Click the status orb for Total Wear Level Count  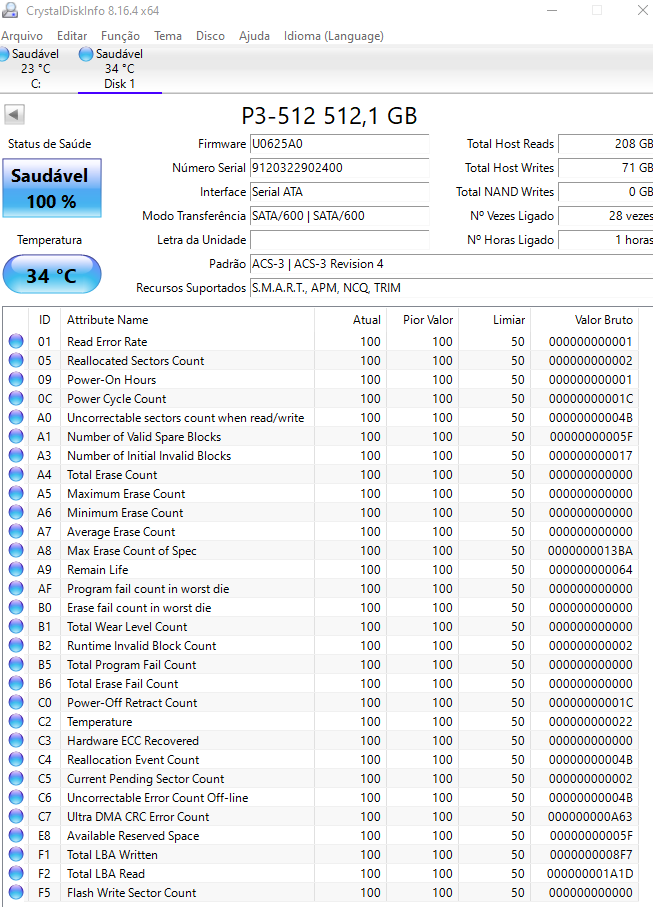pos(16,626)
